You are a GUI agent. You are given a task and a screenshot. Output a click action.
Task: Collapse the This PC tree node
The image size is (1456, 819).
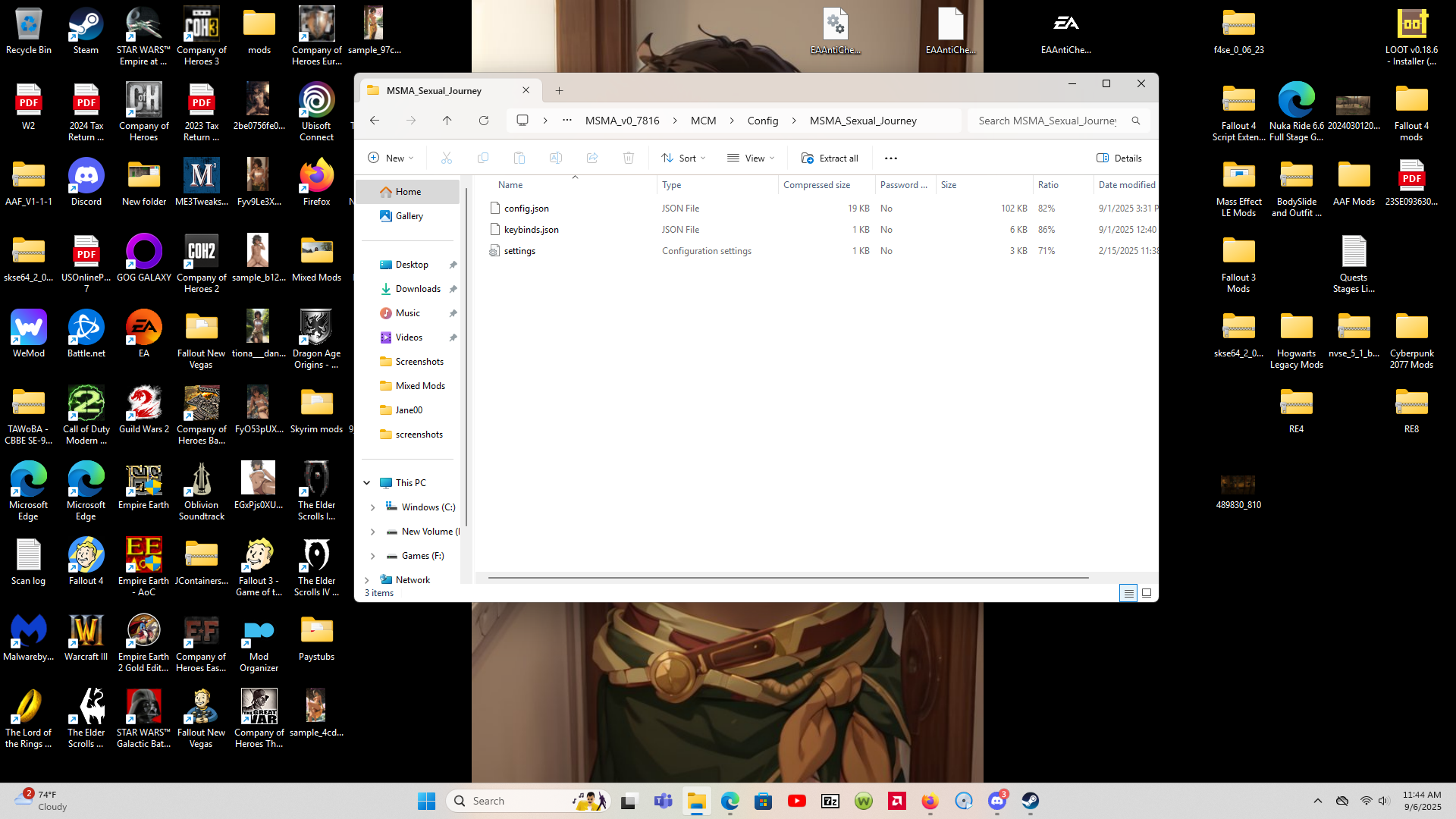(x=367, y=483)
